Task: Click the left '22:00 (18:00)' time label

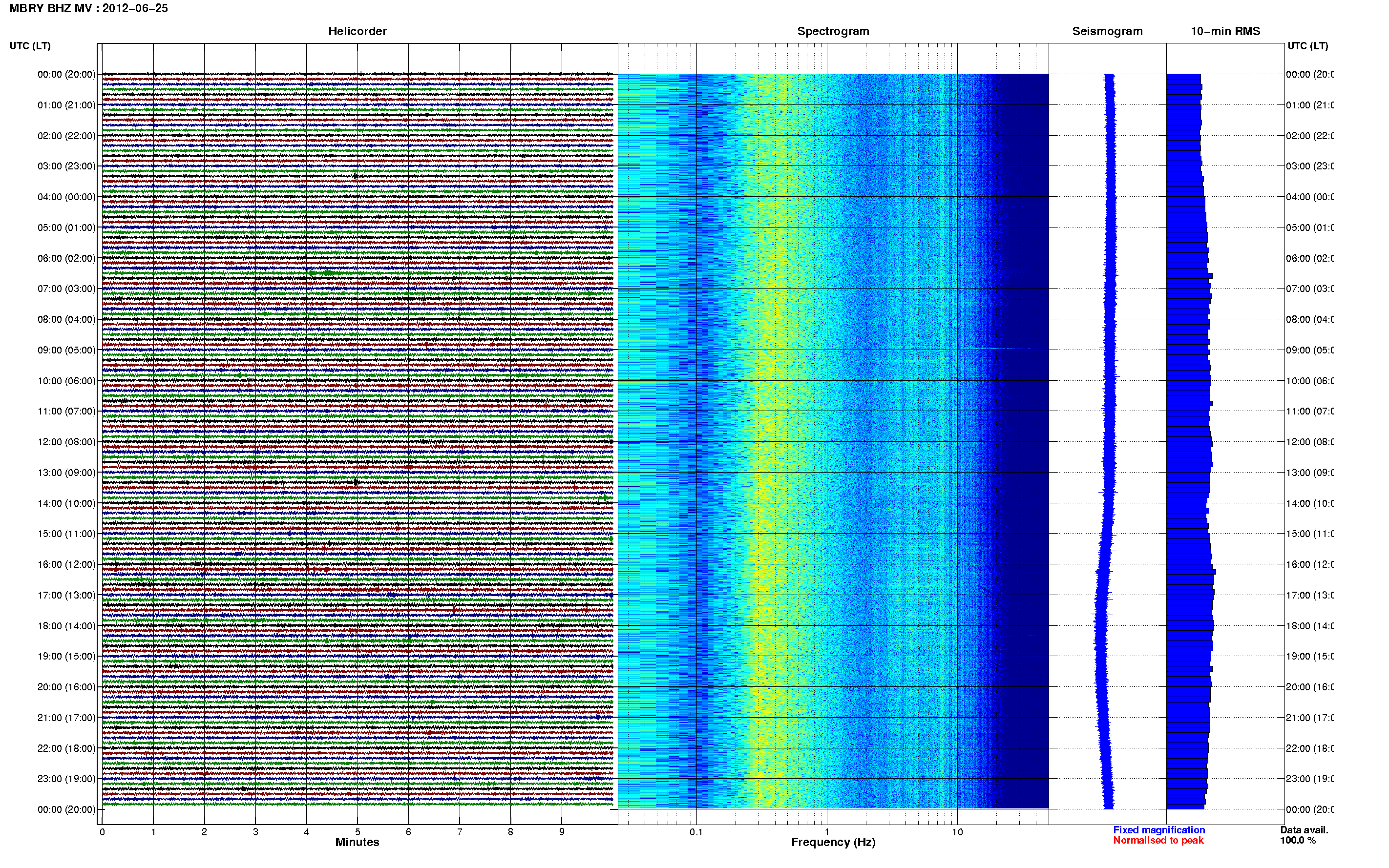Action: pyautogui.click(x=66, y=748)
